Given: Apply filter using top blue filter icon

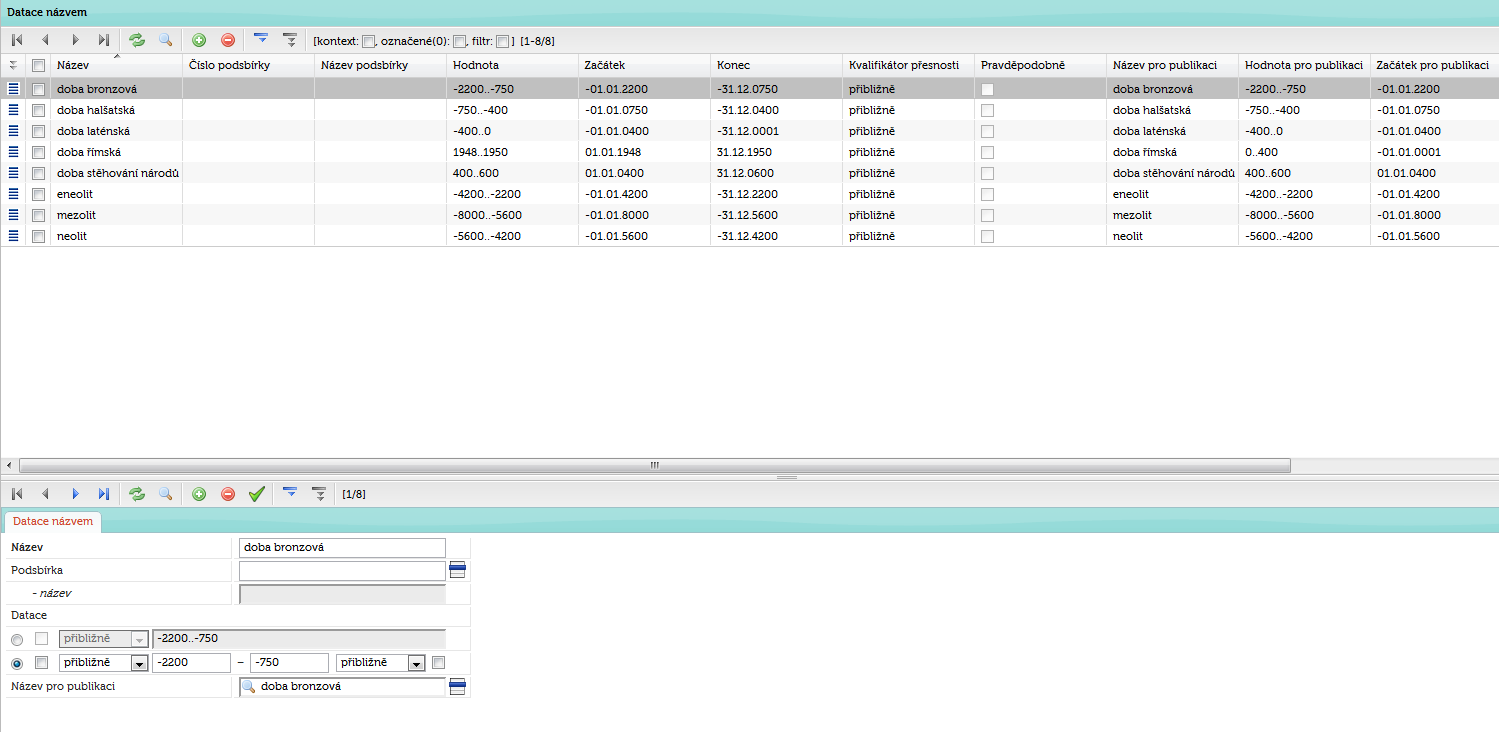Looking at the screenshot, I should (261, 40).
